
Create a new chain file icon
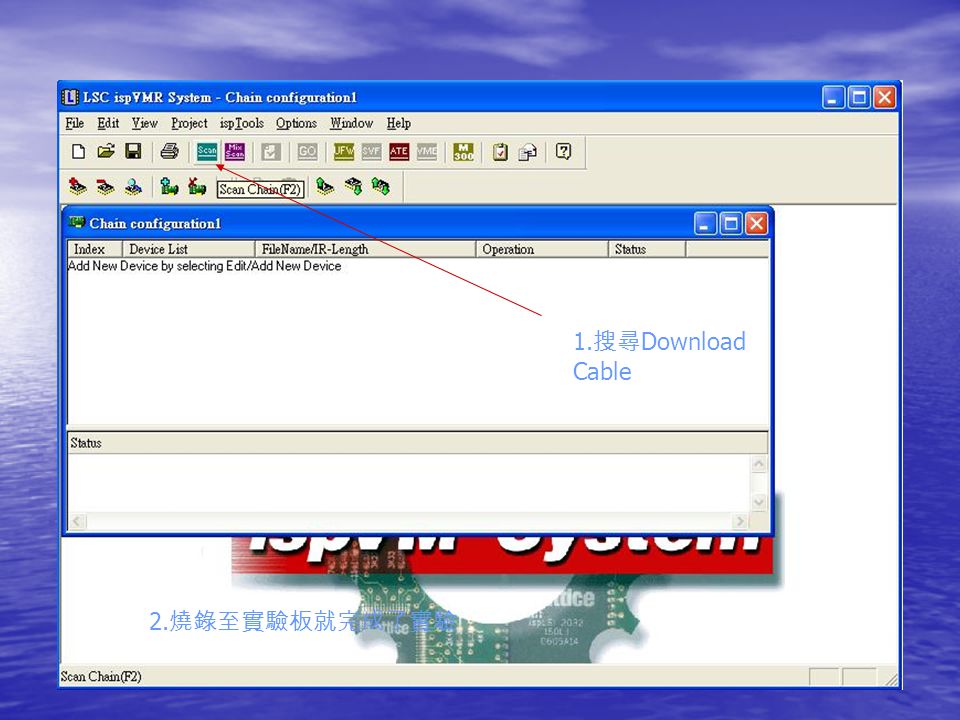78,151
